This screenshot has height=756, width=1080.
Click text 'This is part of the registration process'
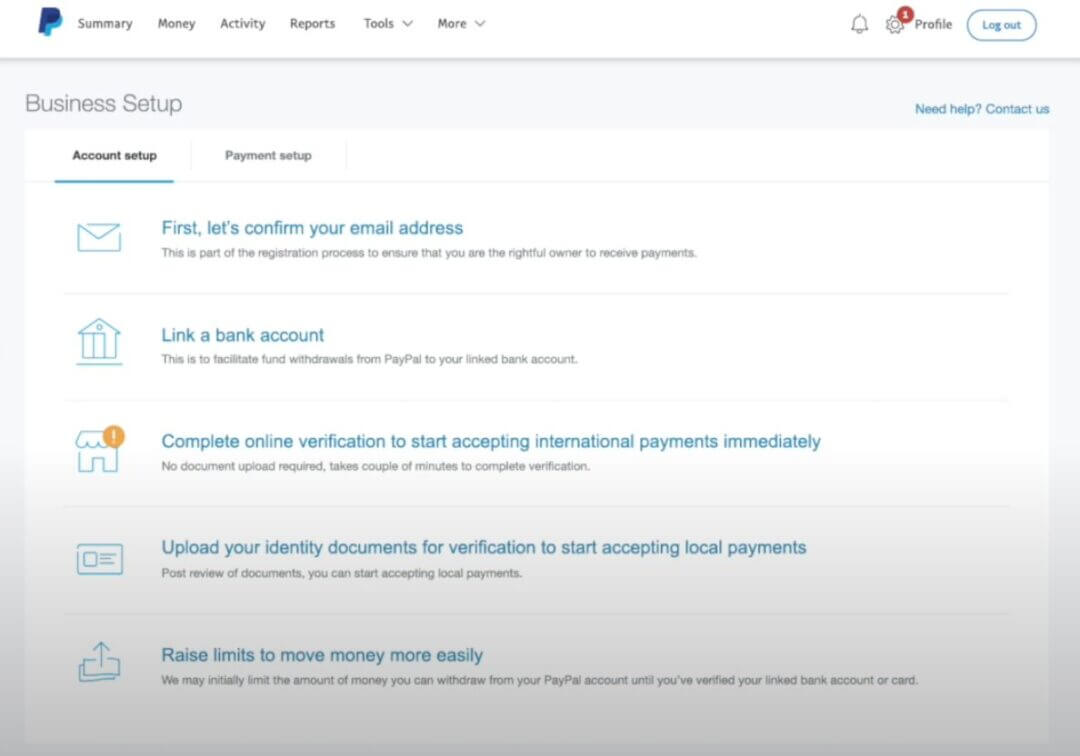click(428, 253)
